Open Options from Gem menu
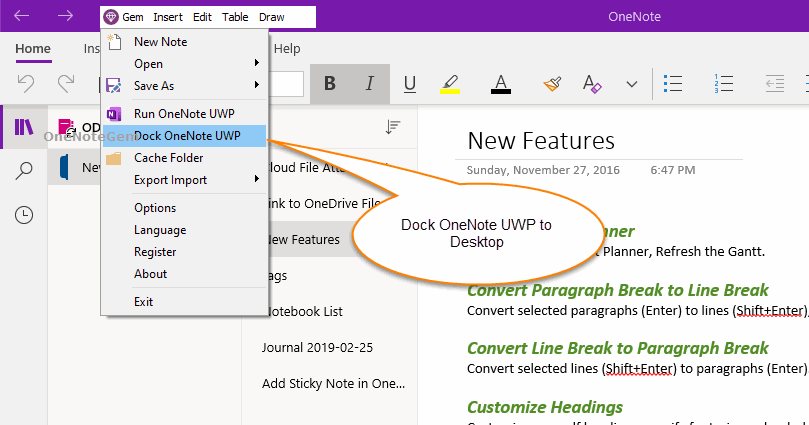 point(184,208)
